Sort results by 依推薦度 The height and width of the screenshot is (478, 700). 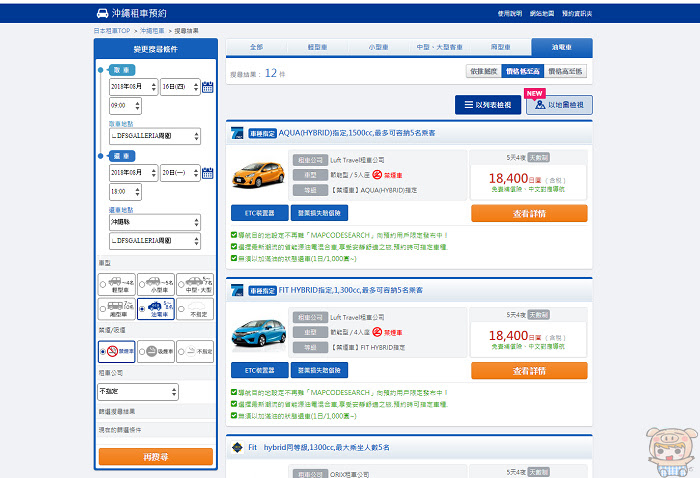coord(483,71)
